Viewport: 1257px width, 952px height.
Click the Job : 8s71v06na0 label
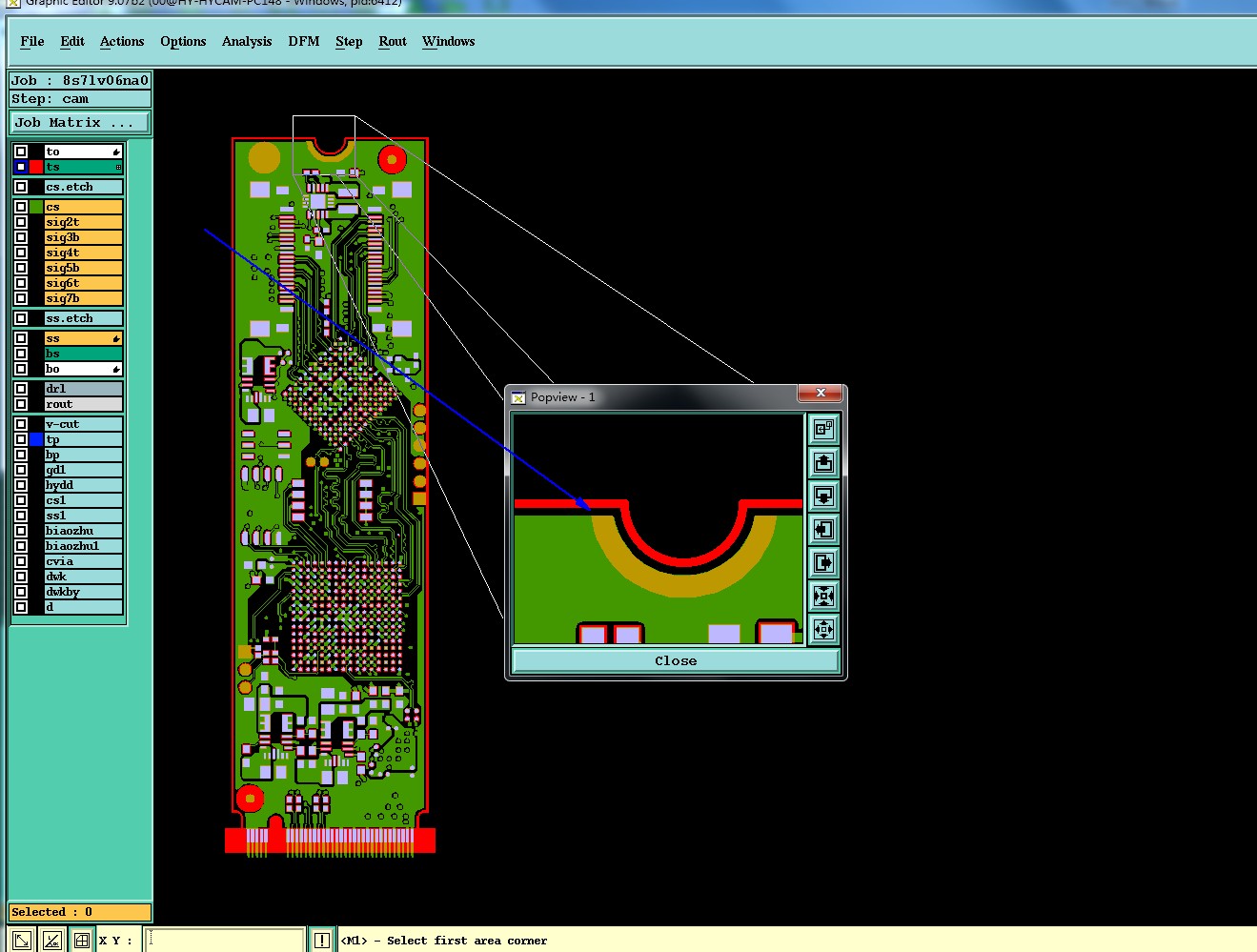coord(80,81)
